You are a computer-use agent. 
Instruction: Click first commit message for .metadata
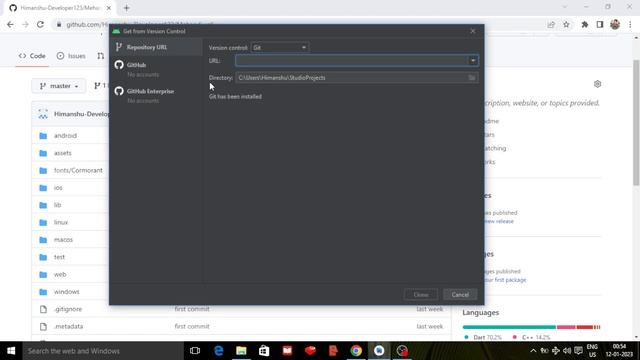click(x=192, y=327)
